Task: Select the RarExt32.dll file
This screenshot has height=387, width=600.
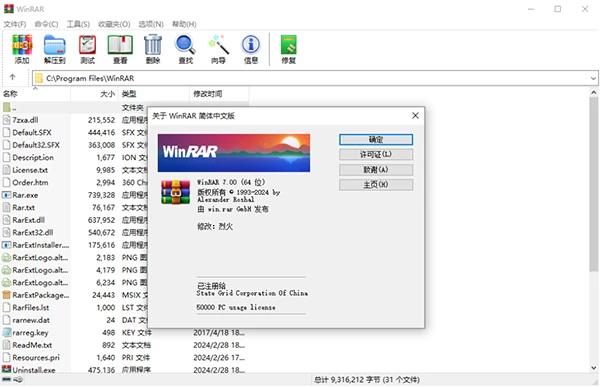Action: coord(33,233)
